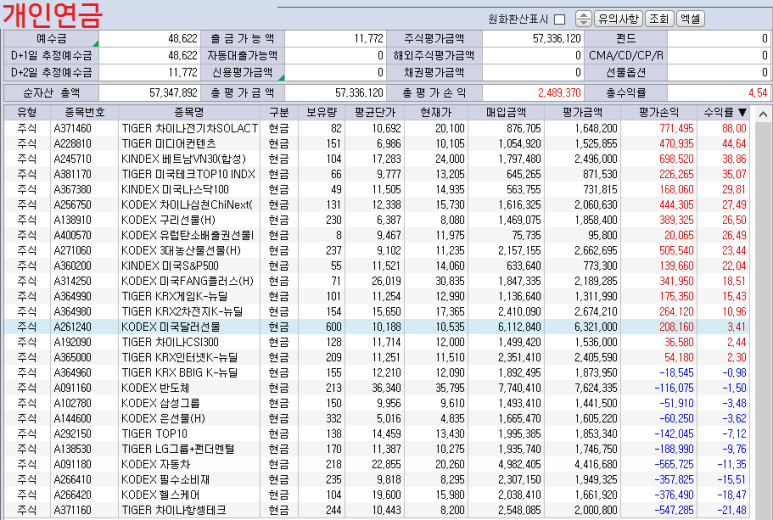Select TIGER KRX게임K-뉴딜 row
The height and width of the screenshot is (520, 773).
377,296
